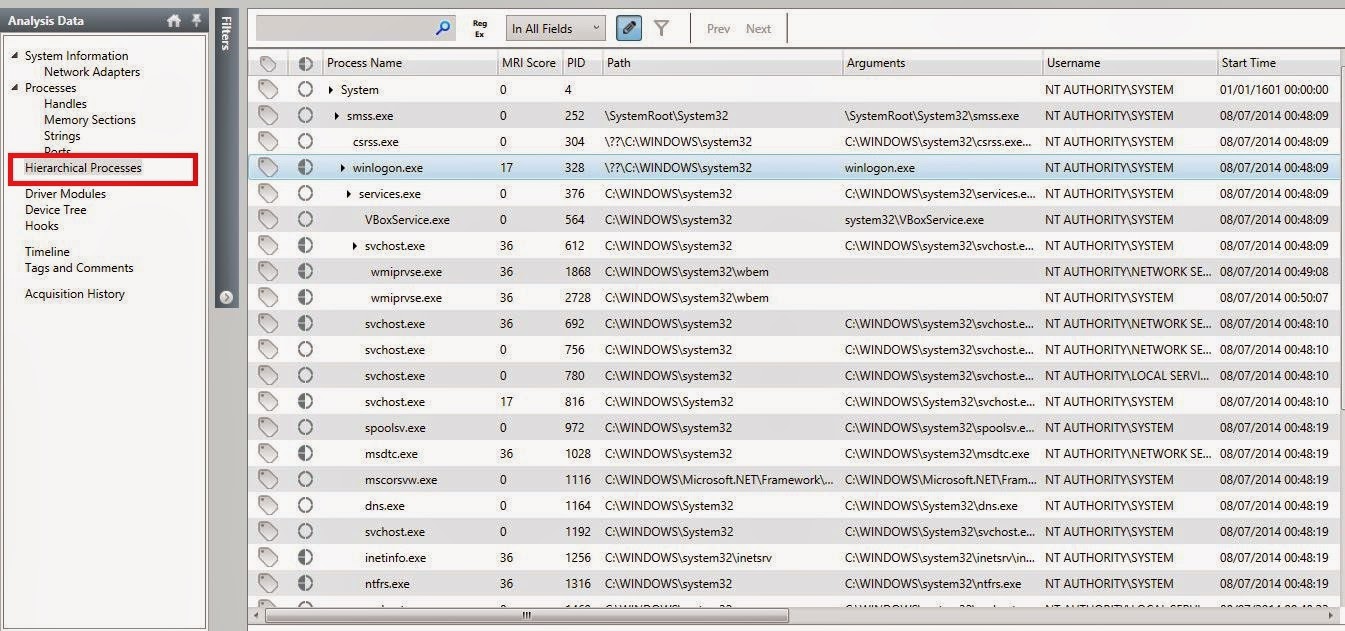The image size is (1345, 631).
Task: Toggle the highlight pencil button
Action: (628, 29)
